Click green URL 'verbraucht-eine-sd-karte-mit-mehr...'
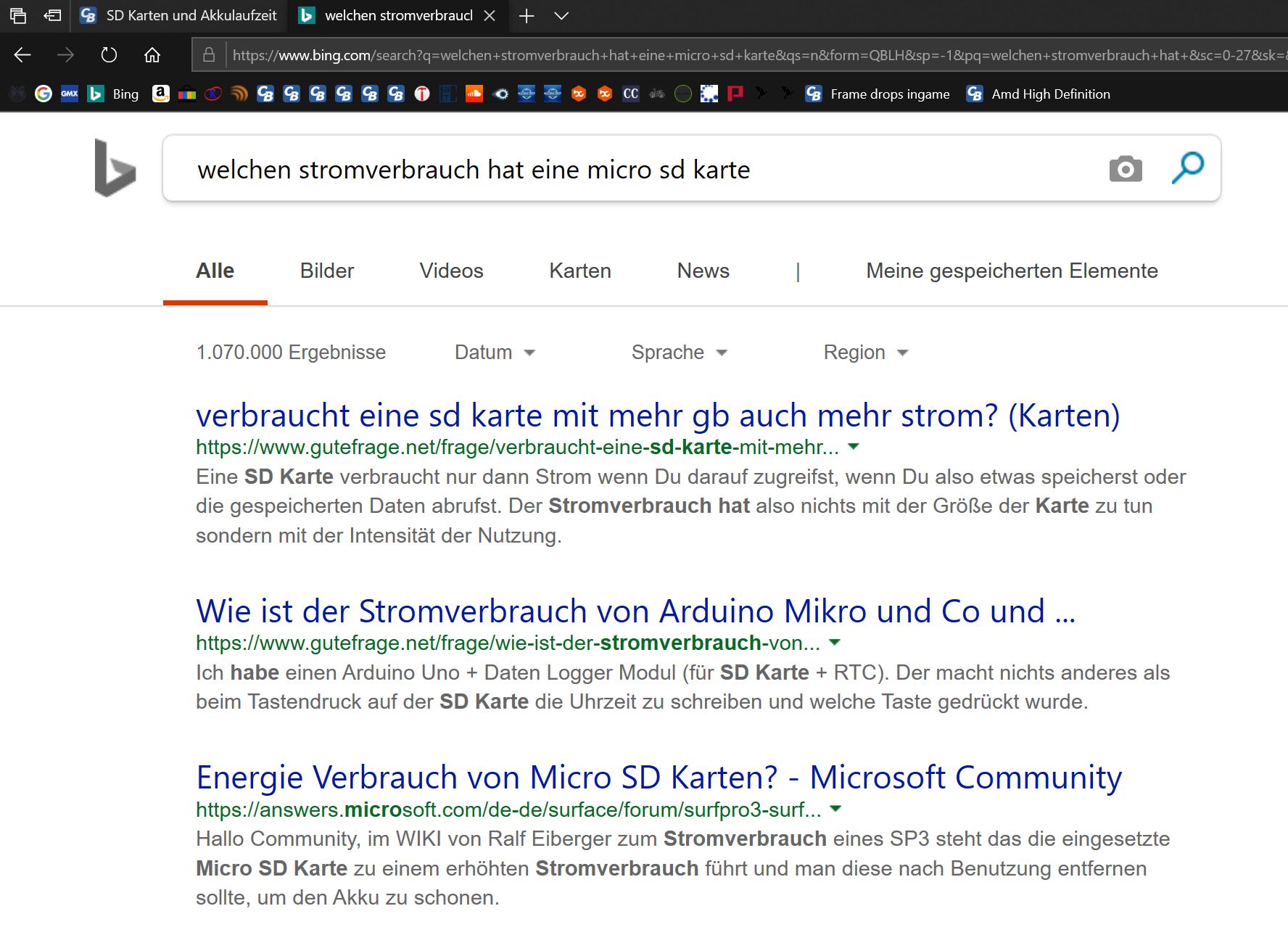Viewport: 1288px width, 943px height. (517, 448)
